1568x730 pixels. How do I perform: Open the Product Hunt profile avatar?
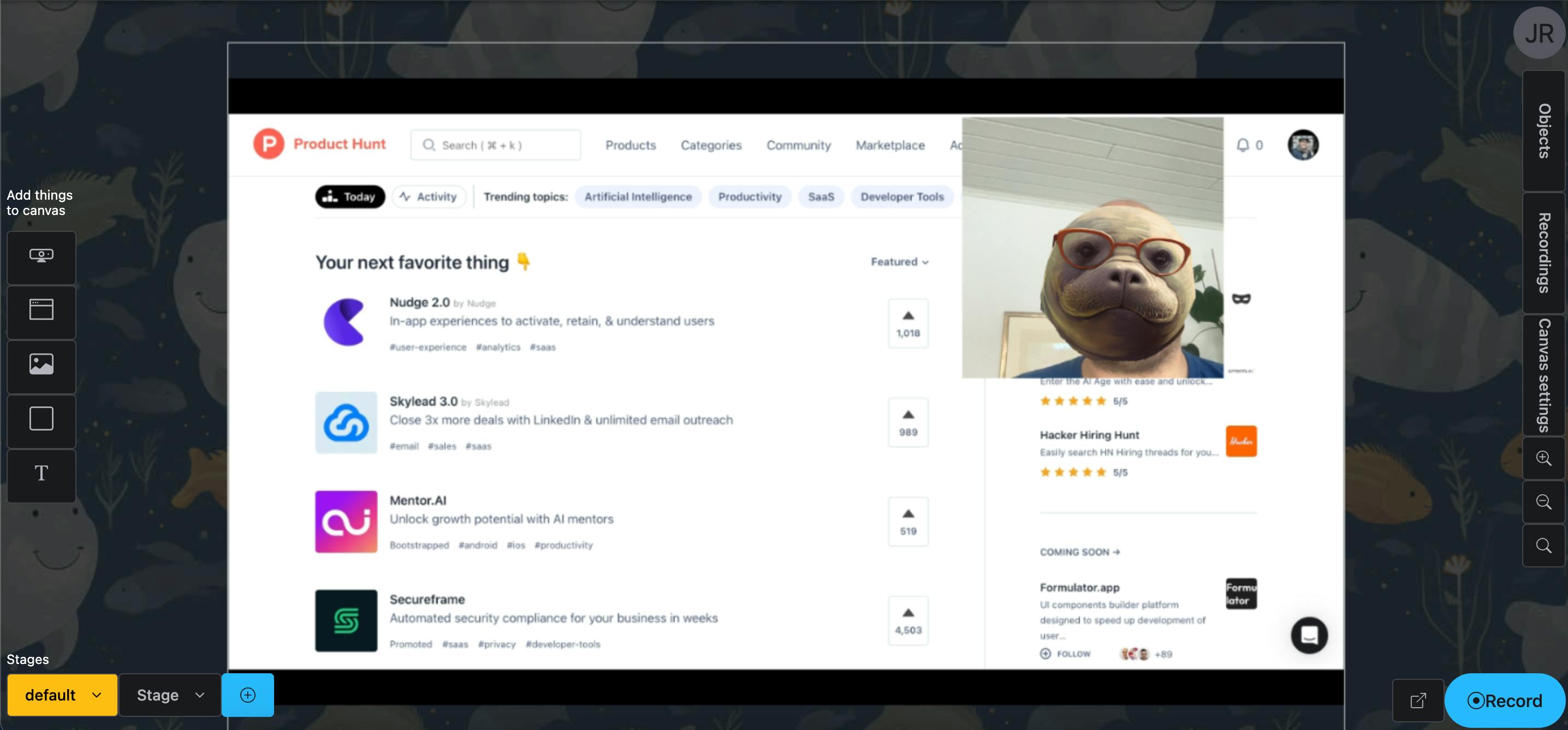pos(1303,145)
